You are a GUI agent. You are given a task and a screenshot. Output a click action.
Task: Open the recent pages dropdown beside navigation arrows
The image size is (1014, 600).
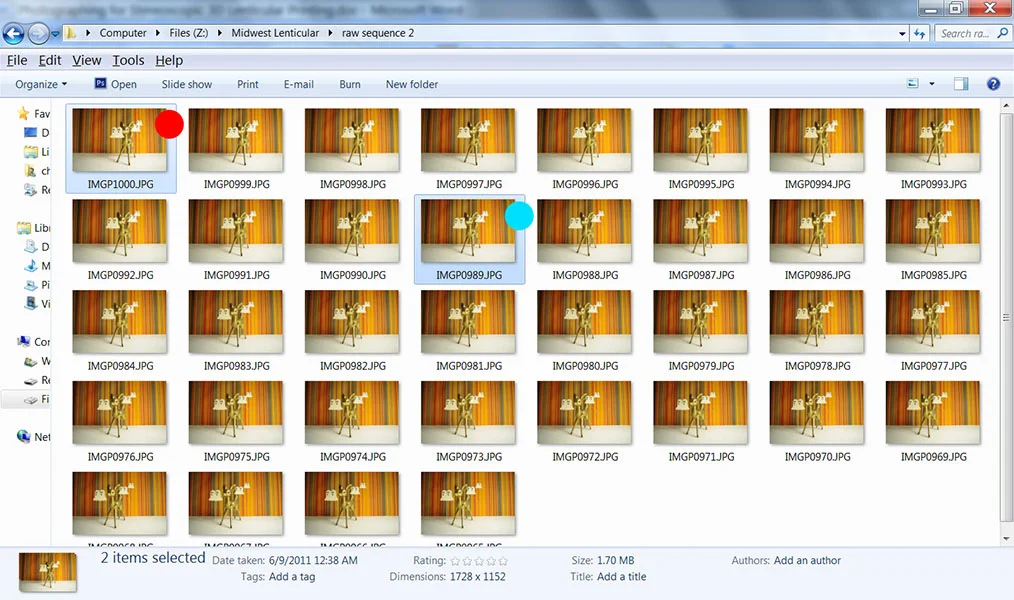coord(55,32)
